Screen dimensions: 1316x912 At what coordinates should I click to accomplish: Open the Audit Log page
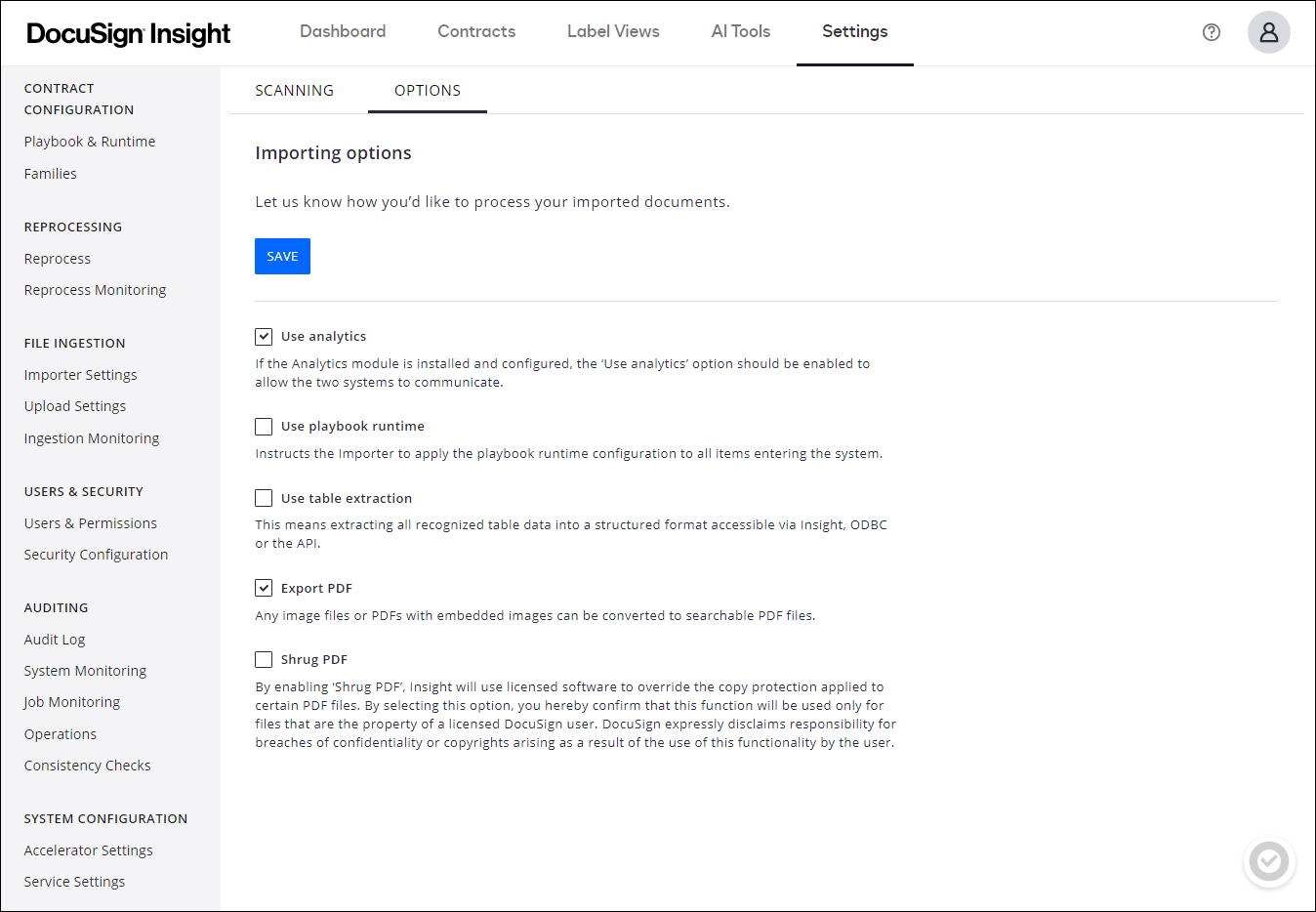[x=54, y=639]
